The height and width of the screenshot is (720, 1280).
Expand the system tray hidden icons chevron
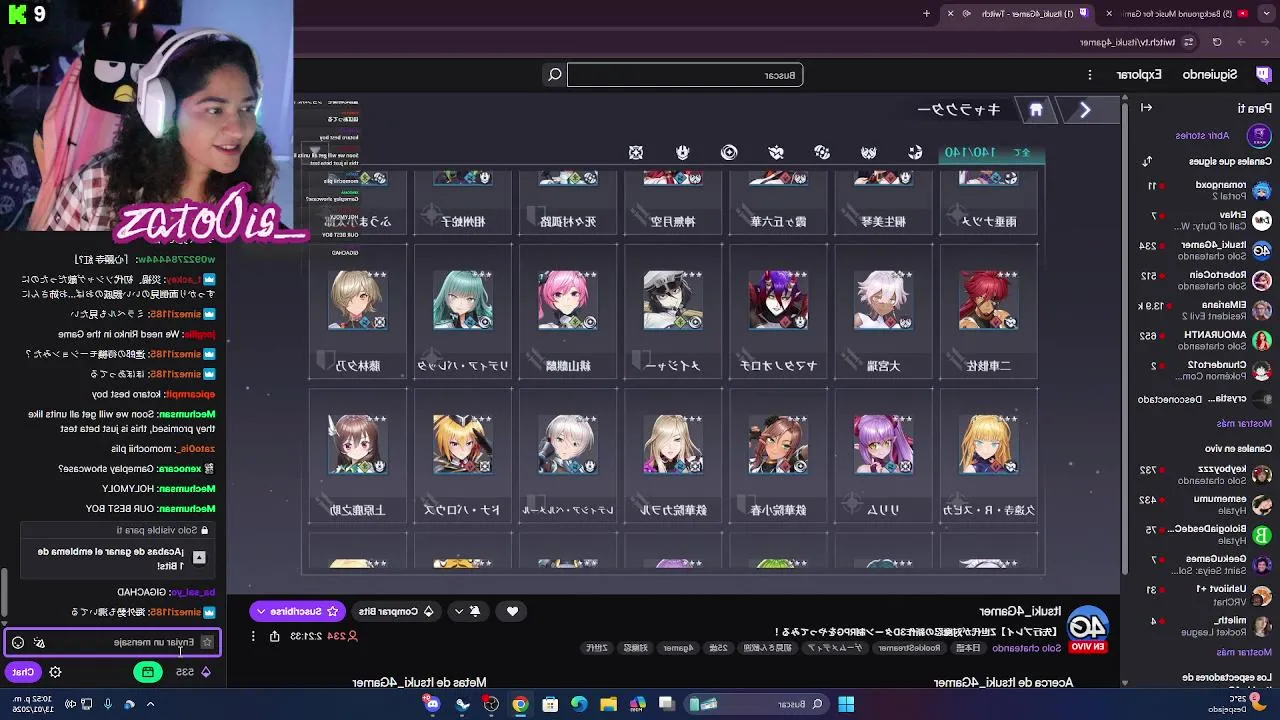click(151, 704)
